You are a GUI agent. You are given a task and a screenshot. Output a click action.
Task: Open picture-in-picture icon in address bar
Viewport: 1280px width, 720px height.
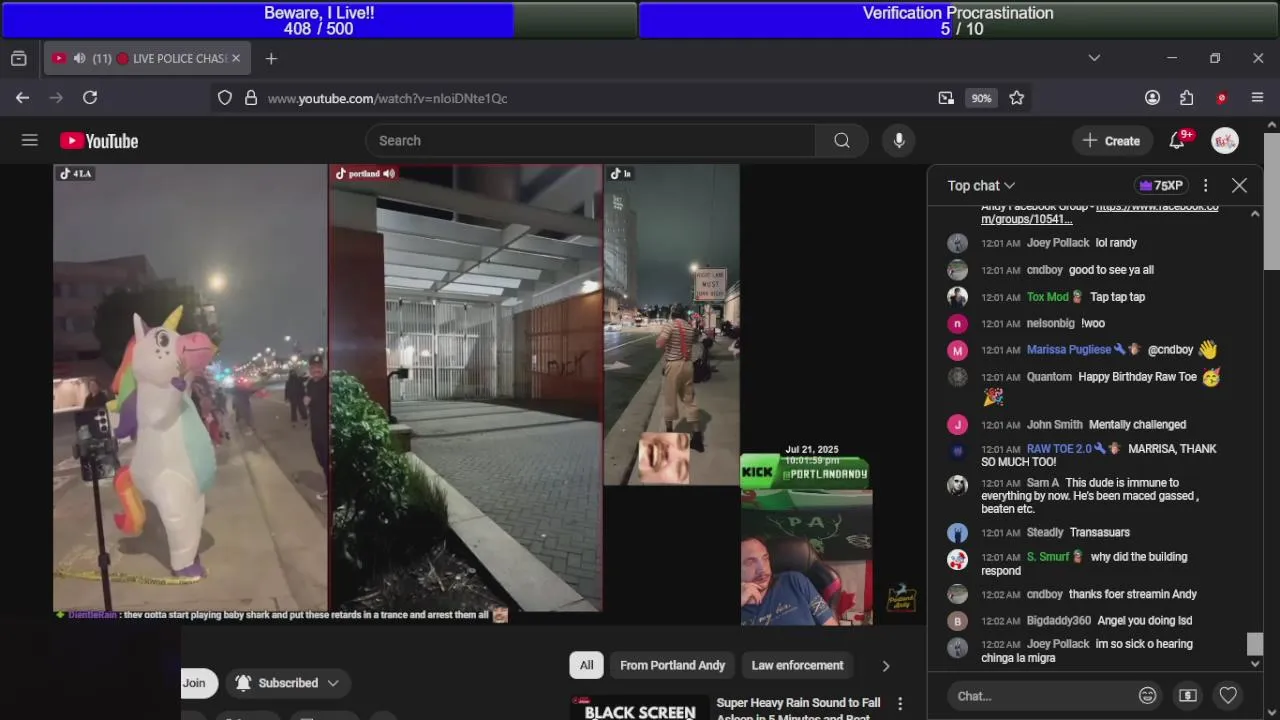click(x=946, y=98)
